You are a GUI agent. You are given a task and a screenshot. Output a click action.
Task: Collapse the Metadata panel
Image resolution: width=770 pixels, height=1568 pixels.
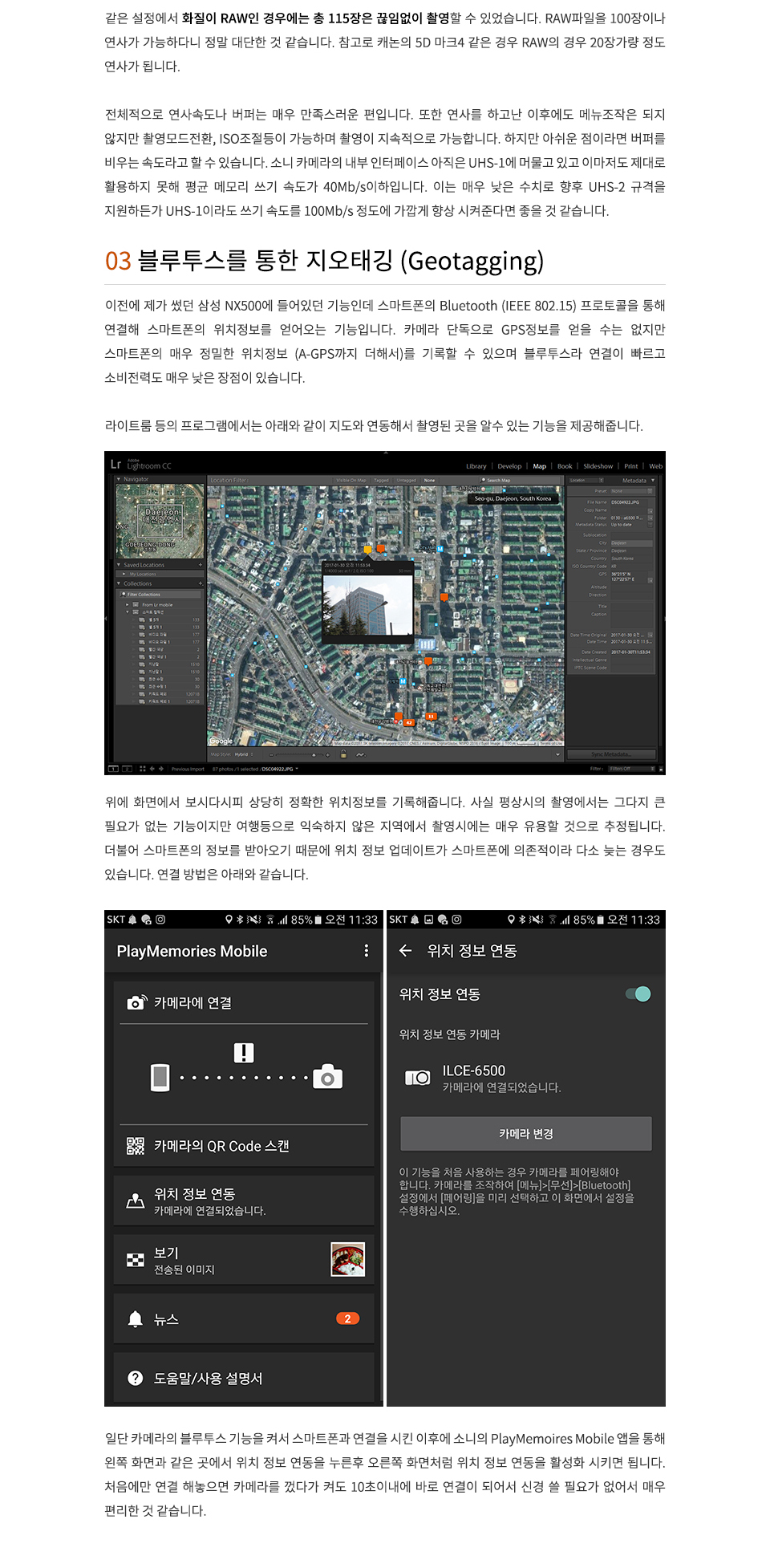[x=653, y=480]
